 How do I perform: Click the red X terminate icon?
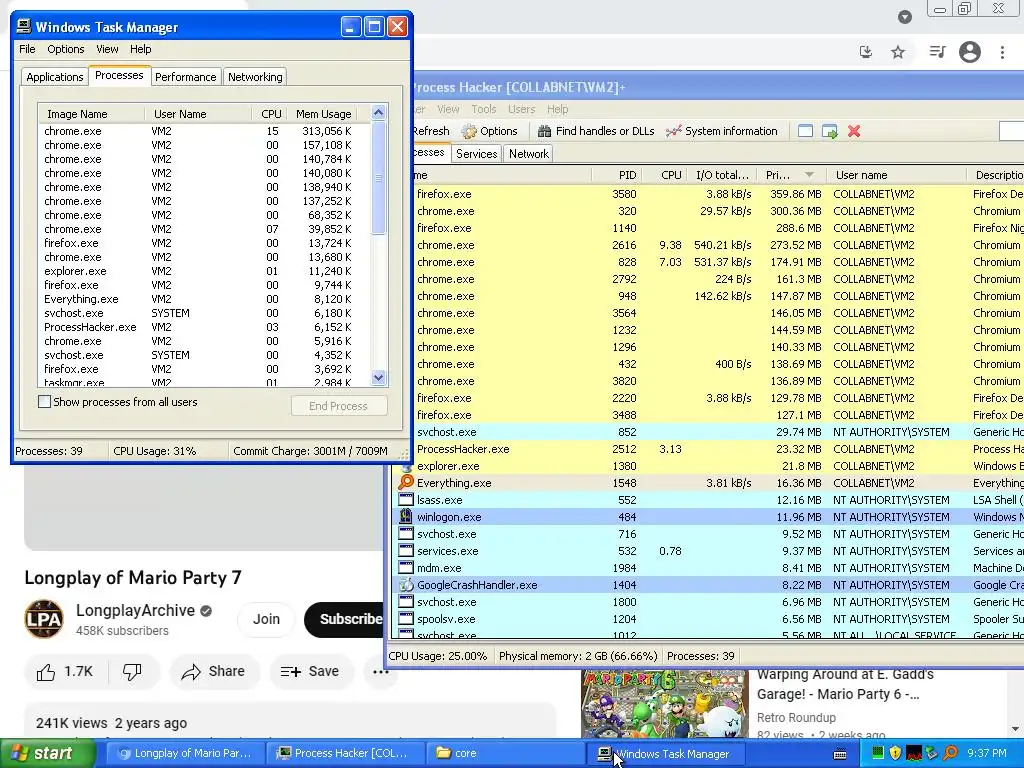pyautogui.click(x=854, y=131)
